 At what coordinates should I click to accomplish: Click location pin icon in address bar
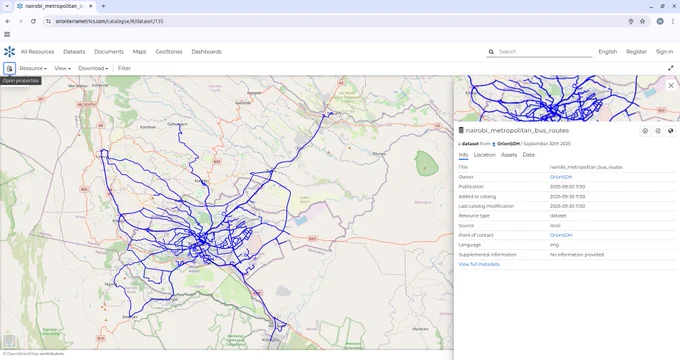[x=631, y=21]
